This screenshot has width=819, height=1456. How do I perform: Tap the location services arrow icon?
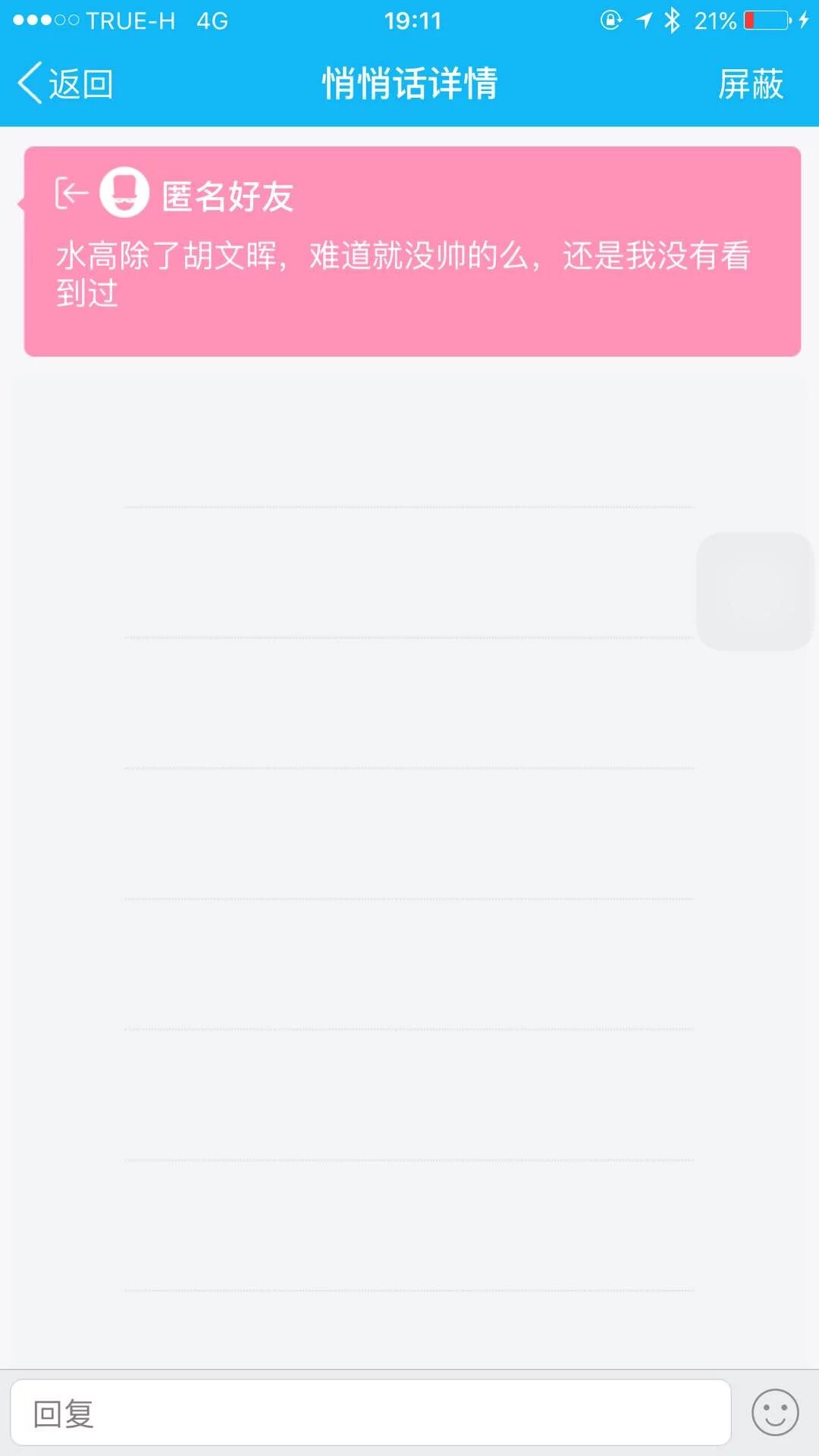pyautogui.click(x=644, y=20)
